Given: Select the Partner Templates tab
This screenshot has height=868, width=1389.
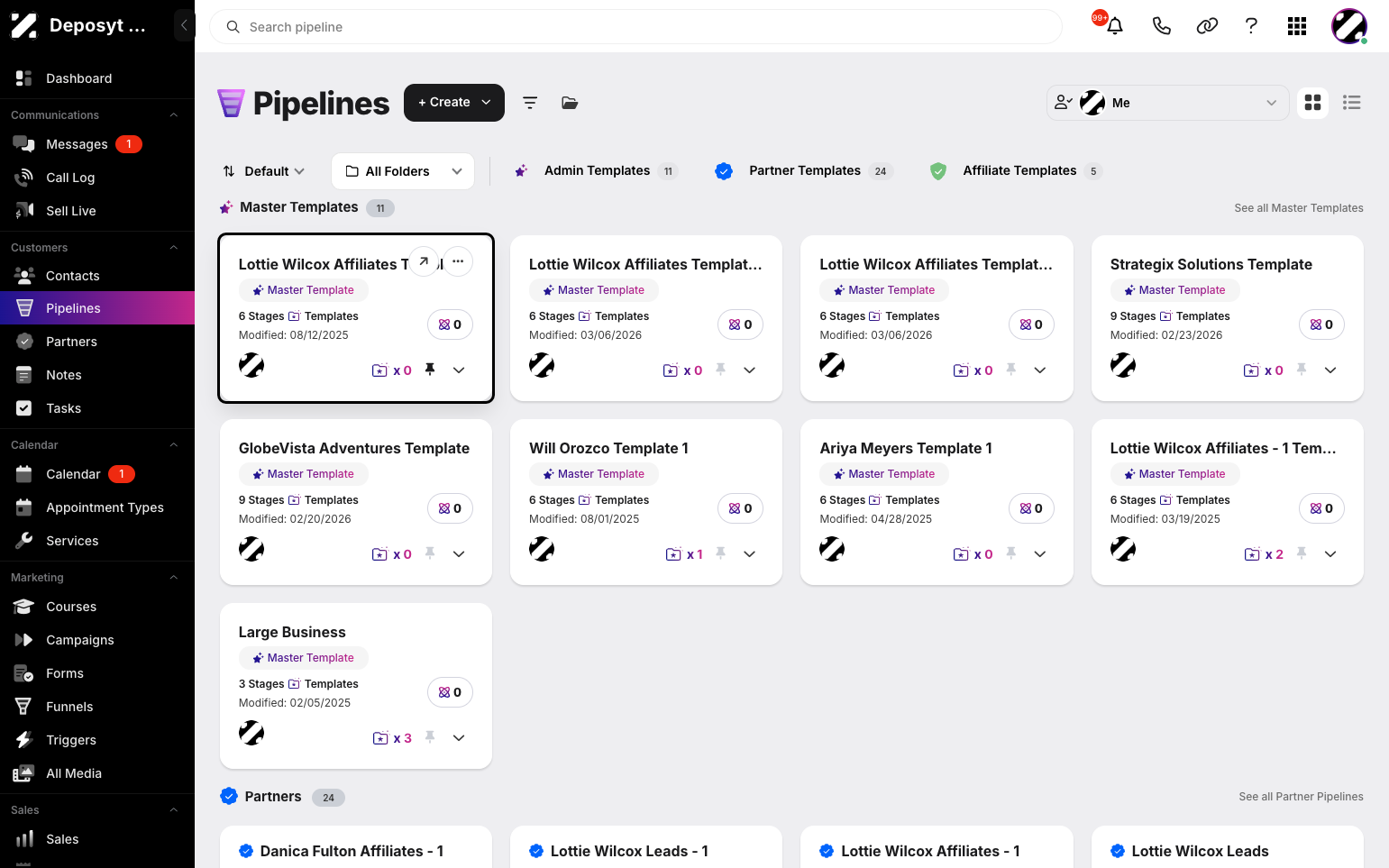Looking at the screenshot, I should 804,171.
